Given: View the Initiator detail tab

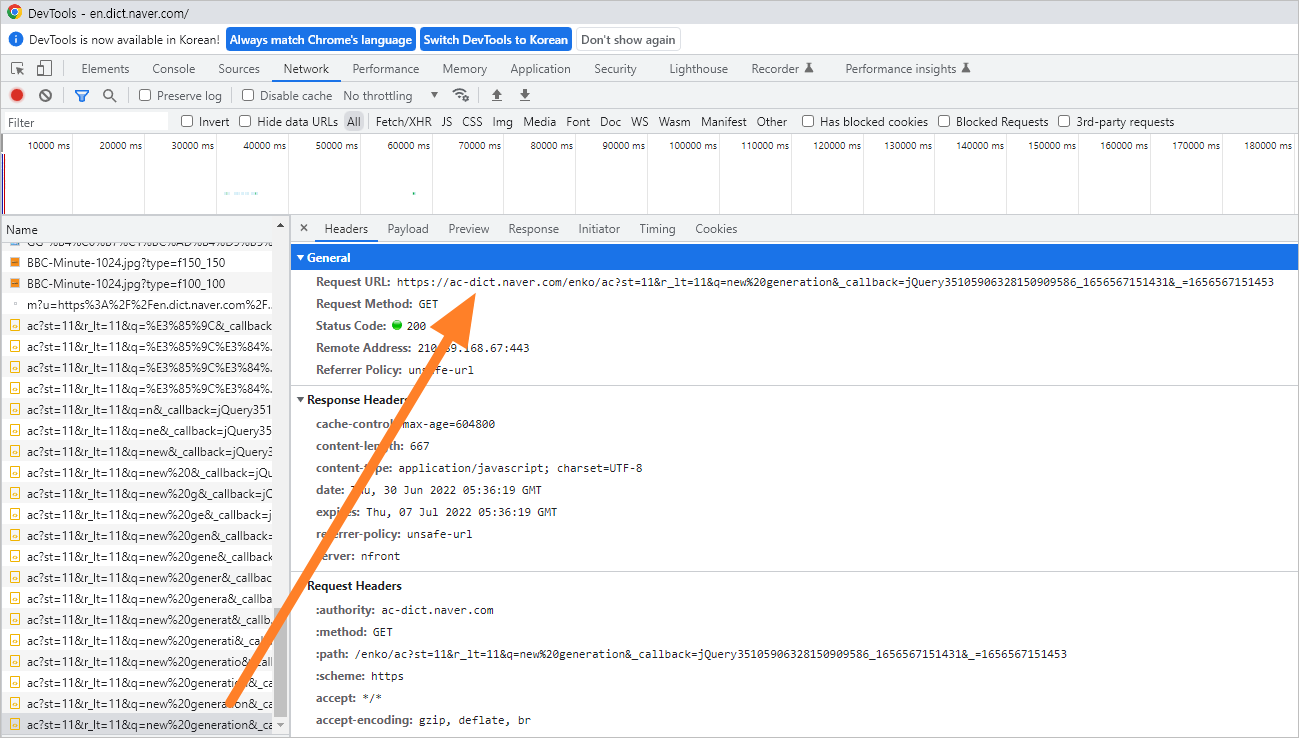Looking at the screenshot, I should coord(599,229).
